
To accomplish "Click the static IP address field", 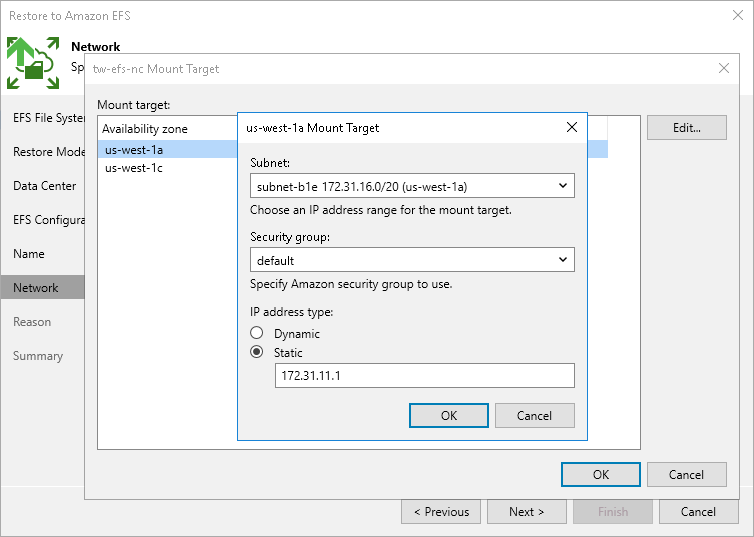I will (x=424, y=375).
